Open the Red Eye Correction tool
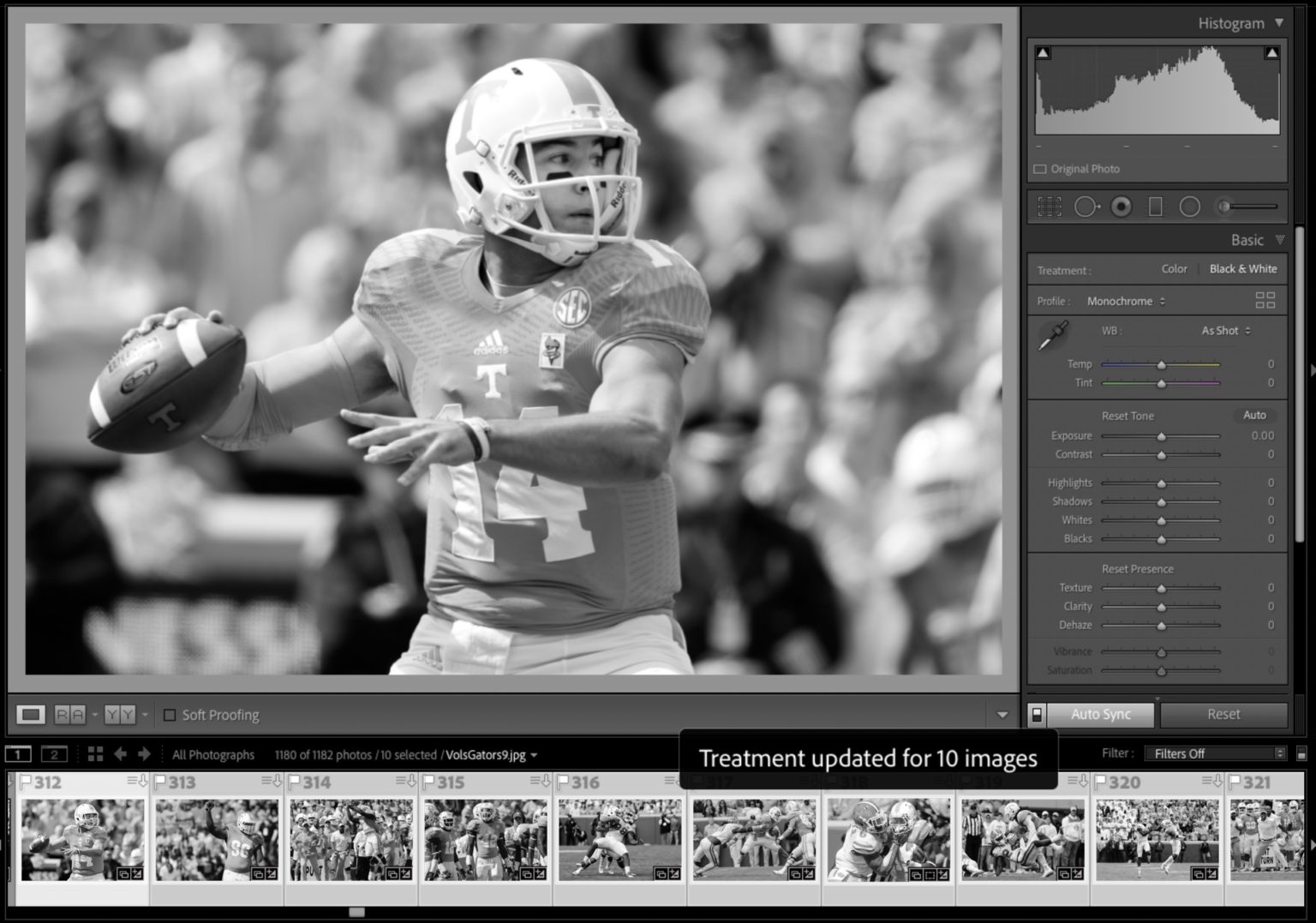The width and height of the screenshot is (1316, 923). (1121, 206)
